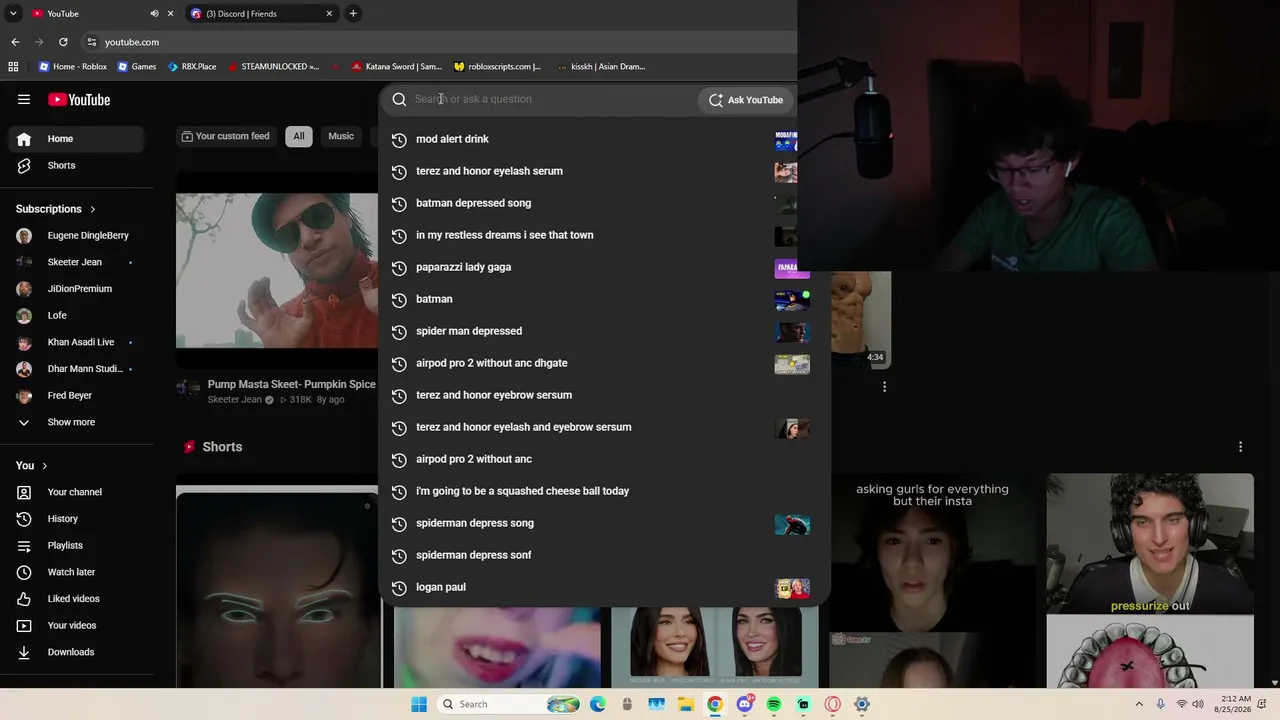Select Your custom feed chip
The height and width of the screenshot is (720, 1280).
(225, 136)
